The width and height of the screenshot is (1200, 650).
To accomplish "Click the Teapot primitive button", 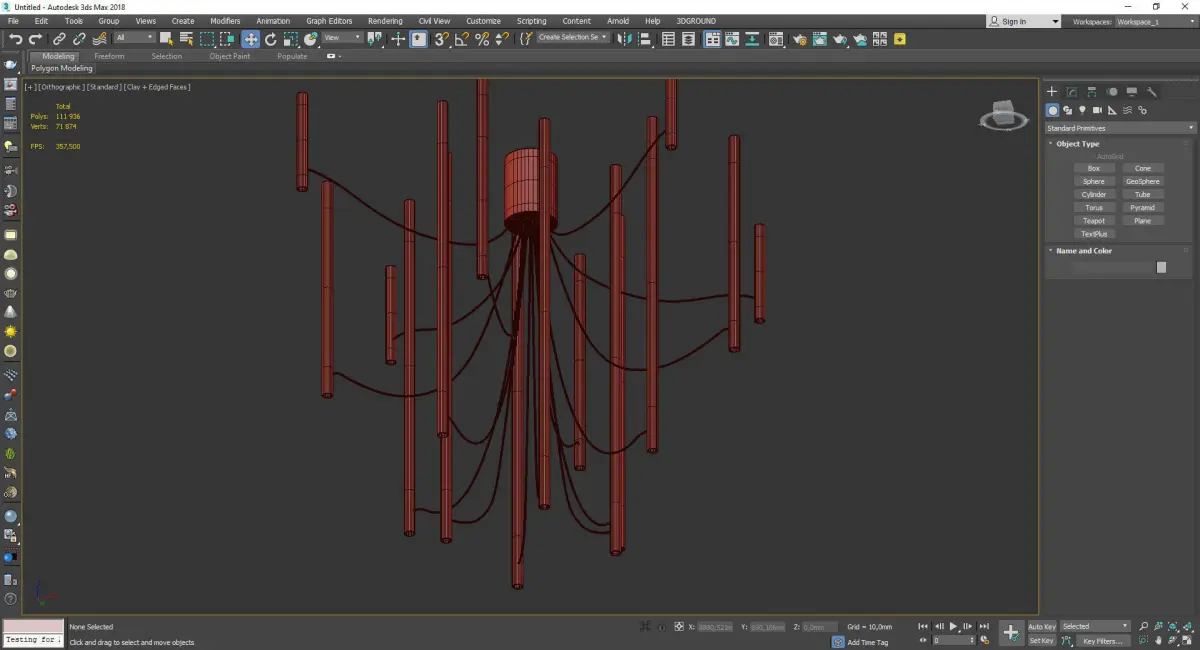I will 1094,221.
